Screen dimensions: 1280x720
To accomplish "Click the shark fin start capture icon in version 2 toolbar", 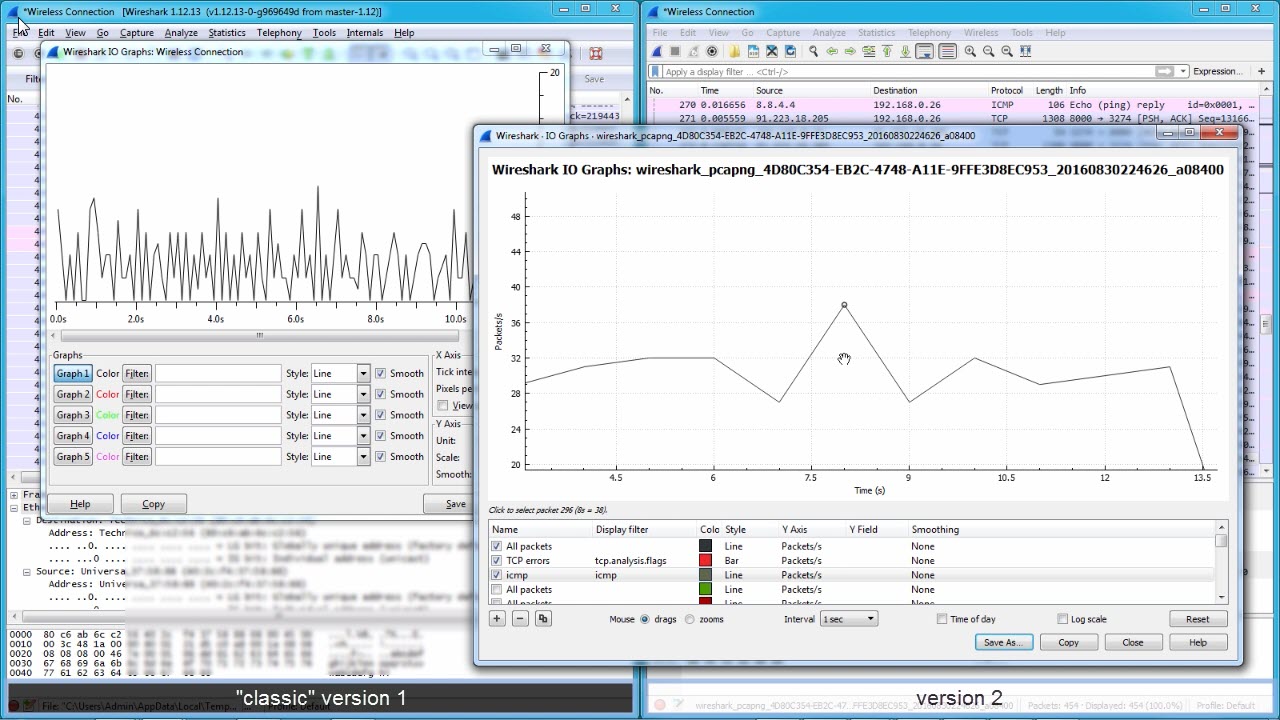I will click(x=657, y=51).
